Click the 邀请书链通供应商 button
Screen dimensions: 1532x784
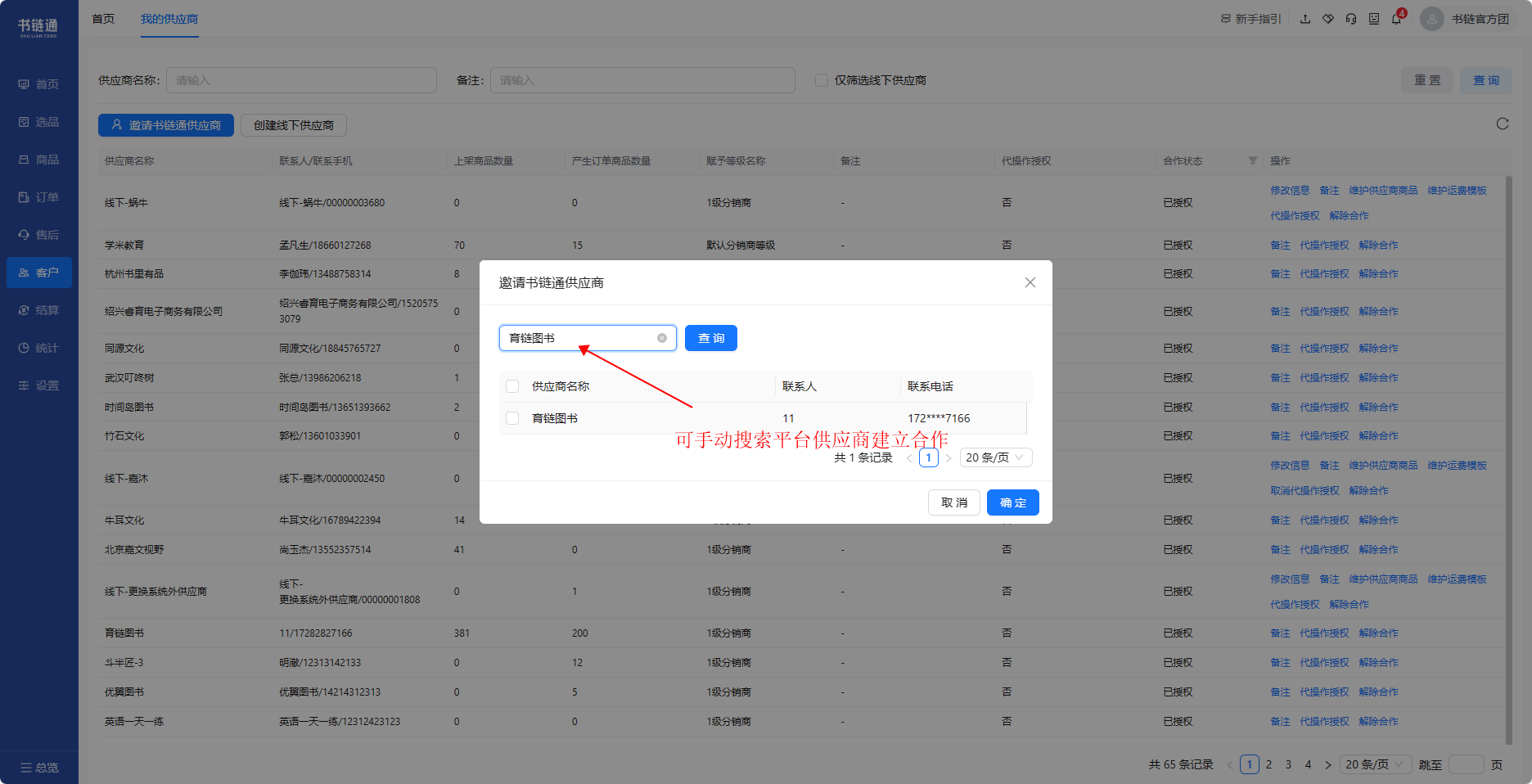coord(166,125)
